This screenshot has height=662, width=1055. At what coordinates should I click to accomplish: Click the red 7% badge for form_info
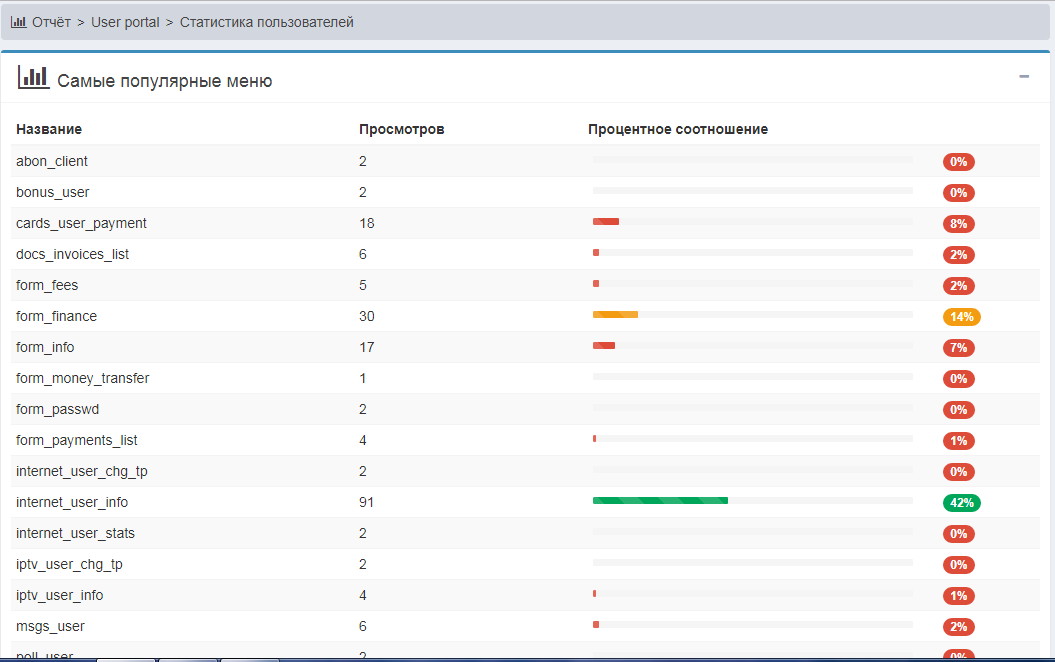tap(958, 348)
